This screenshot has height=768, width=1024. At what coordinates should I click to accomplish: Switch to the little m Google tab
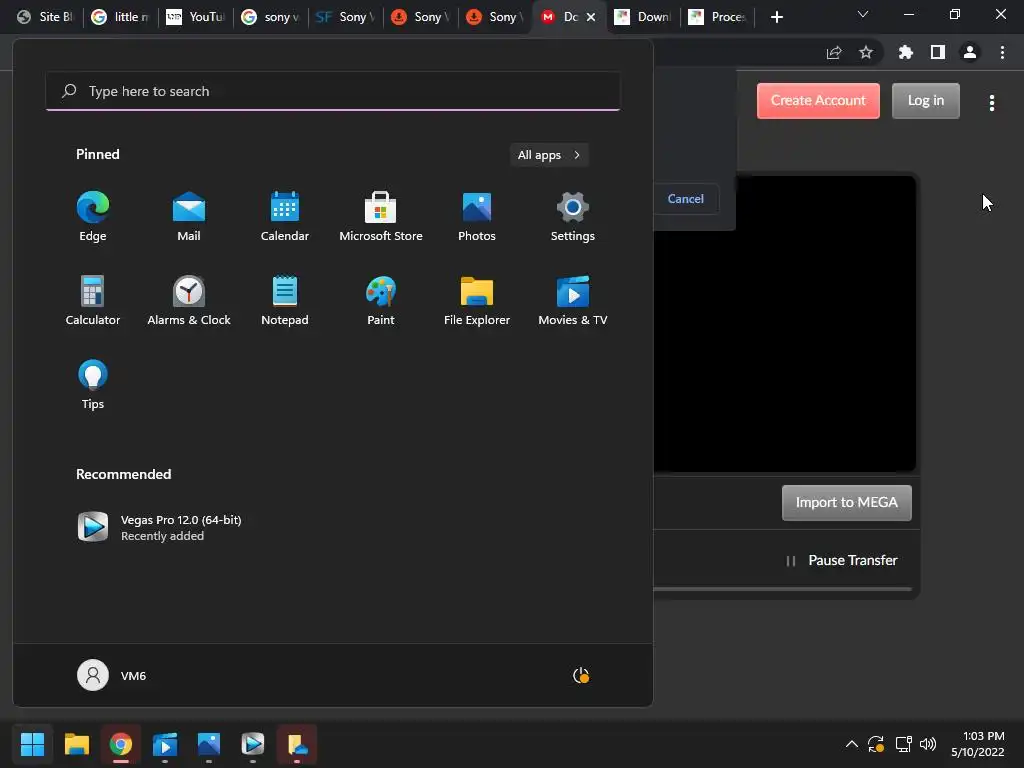pyautogui.click(x=121, y=17)
